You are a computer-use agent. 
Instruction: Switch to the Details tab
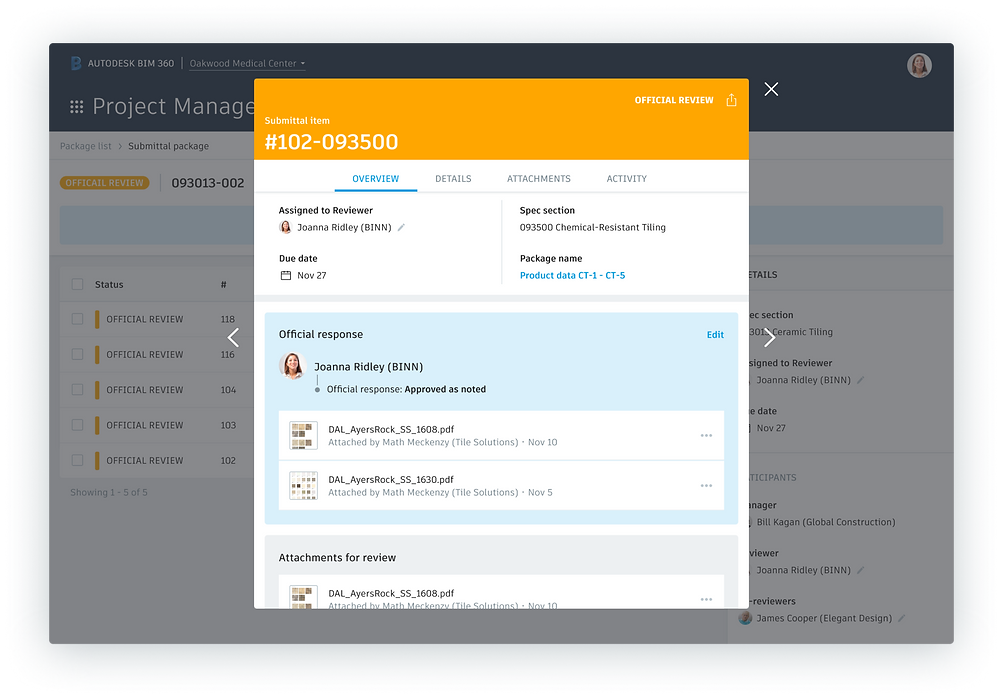coord(453,178)
